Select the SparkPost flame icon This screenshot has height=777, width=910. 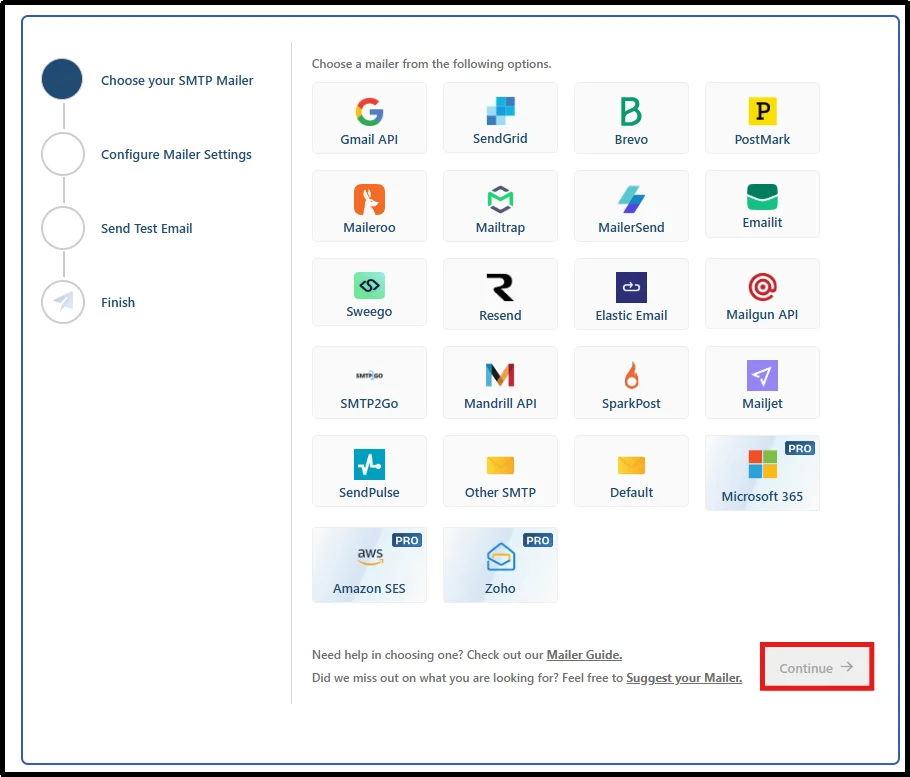[631, 375]
